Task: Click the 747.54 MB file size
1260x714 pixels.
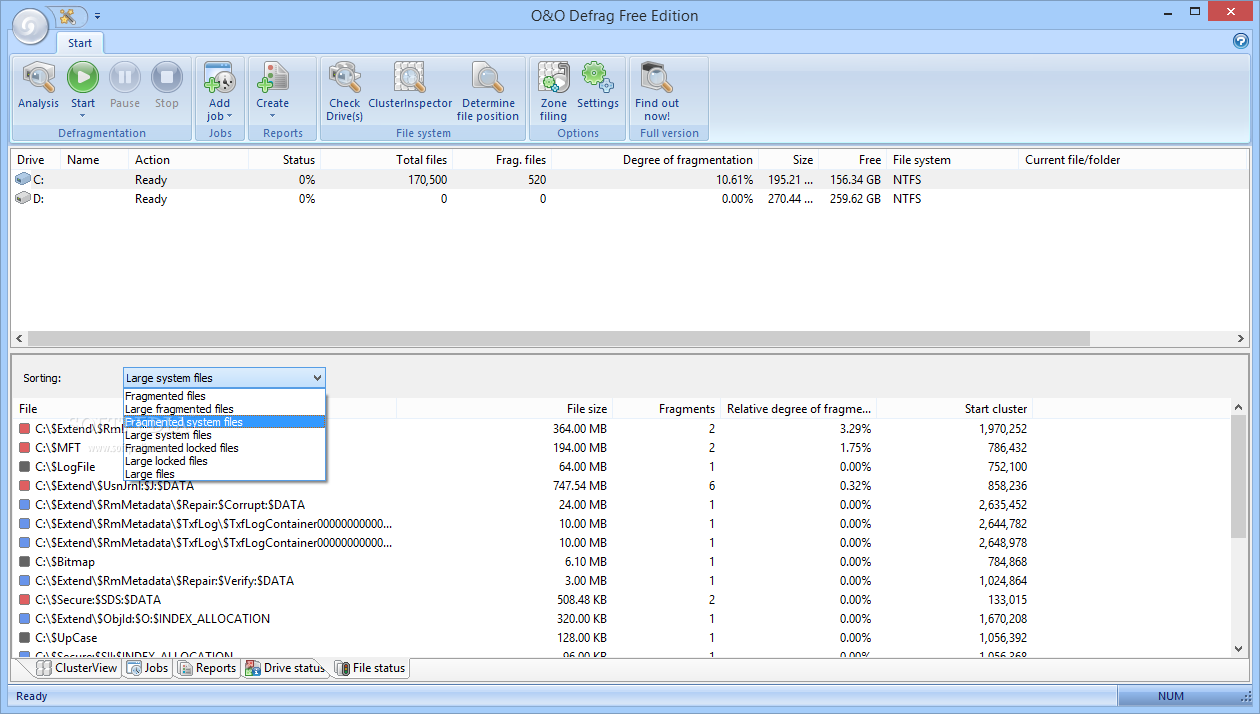Action: click(579, 486)
